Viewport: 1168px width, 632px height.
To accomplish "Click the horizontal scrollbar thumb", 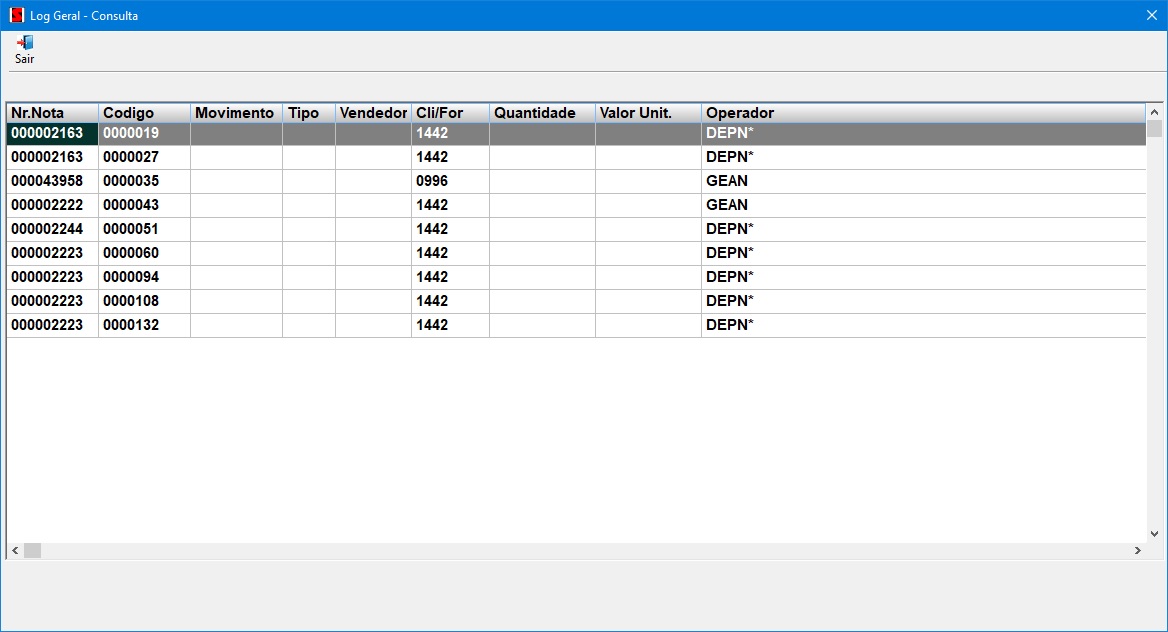I will 32,551.
